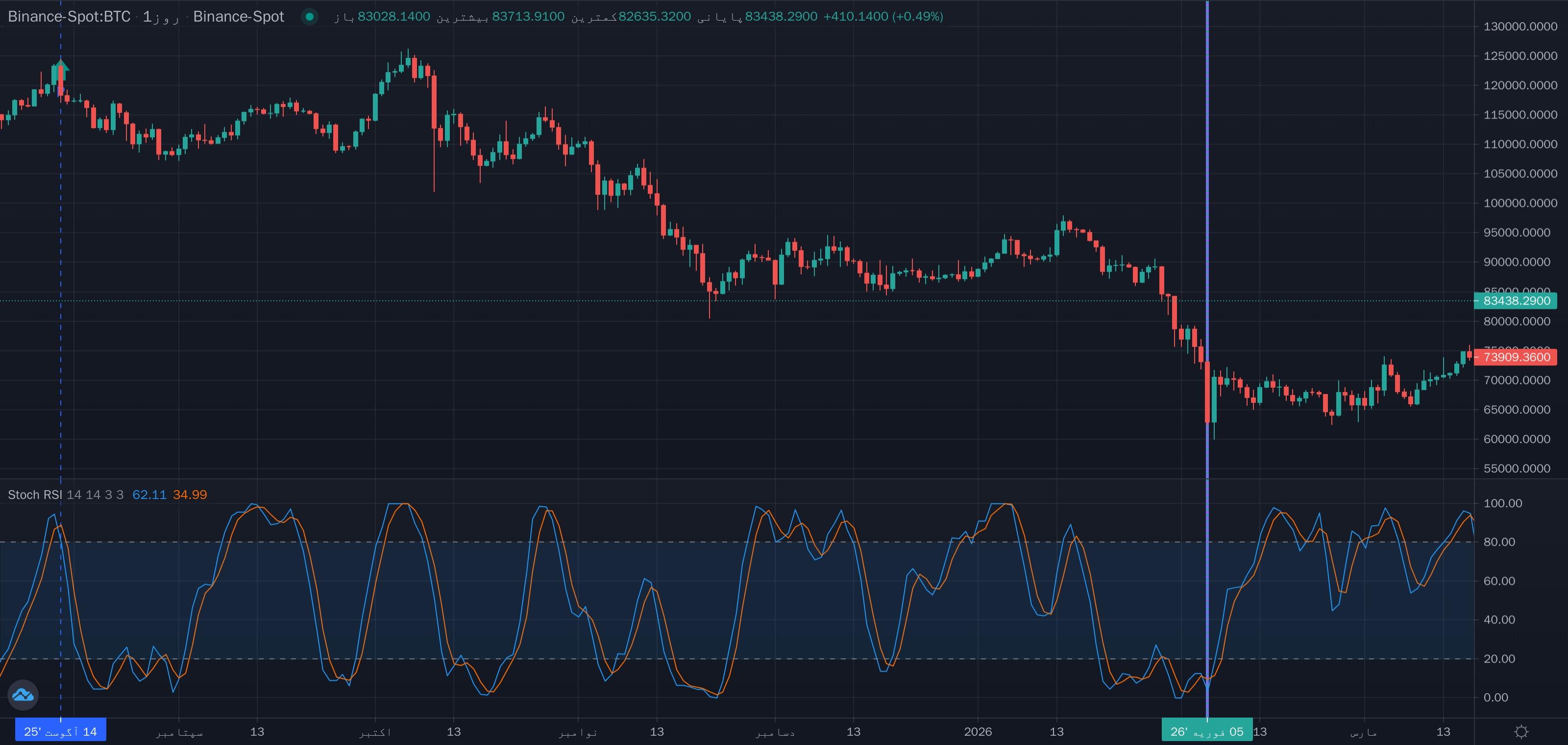Click the مارس month label on time axis
Image resolution: width=1568 pixels, height=745 pixels.
(1364, 732)
